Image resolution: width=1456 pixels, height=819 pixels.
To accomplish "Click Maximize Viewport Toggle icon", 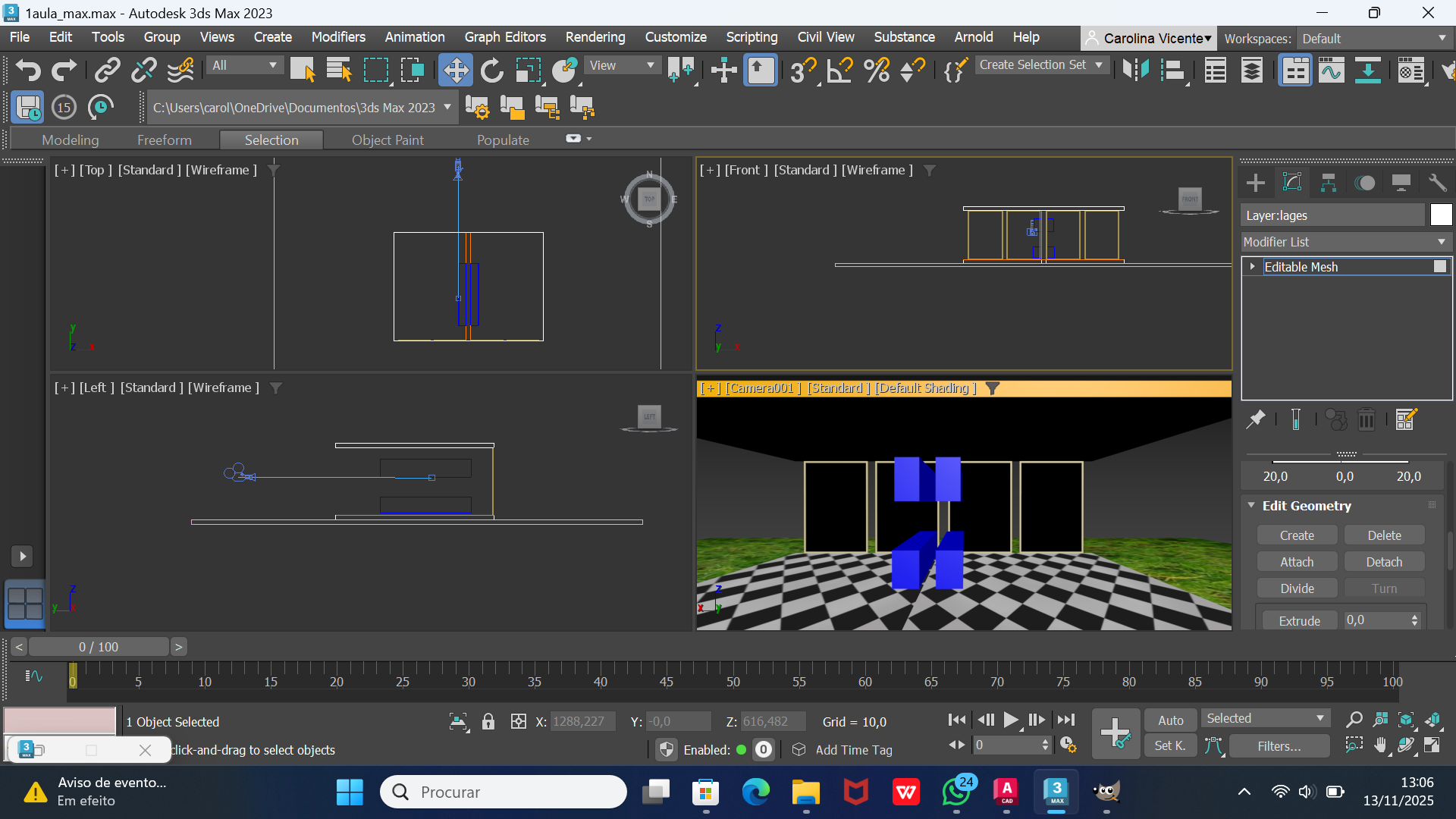I will coord(1432,745).
